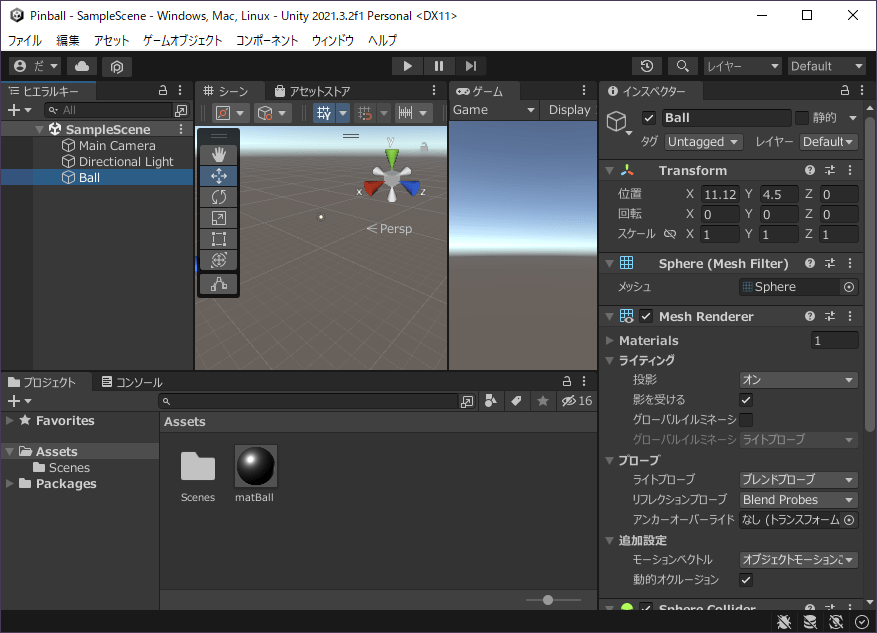Open Transform component more options menu
877x633 pixels.
pyautogui.click(x=850, y=171)
